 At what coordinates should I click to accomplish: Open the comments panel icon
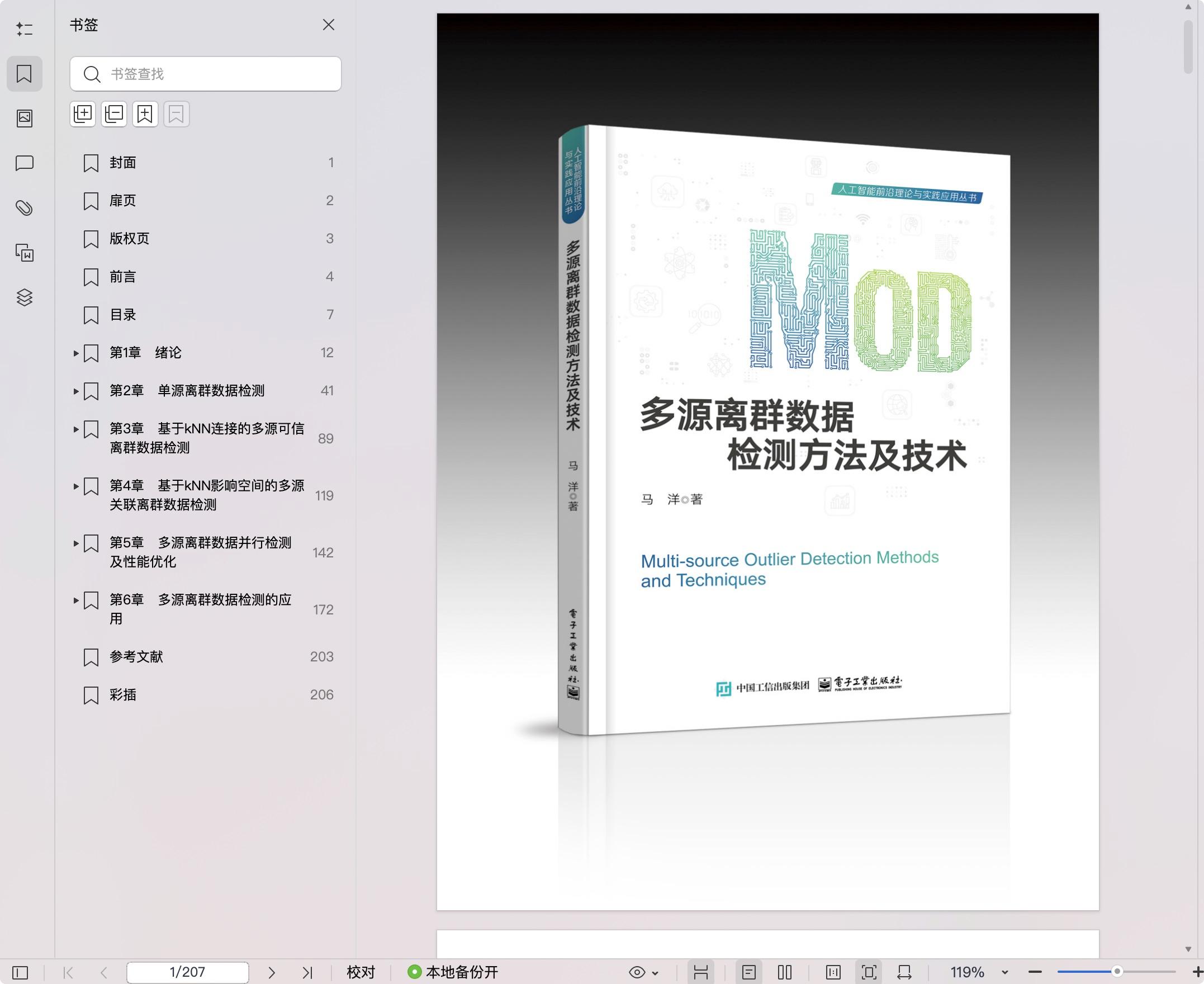point(25,163)
